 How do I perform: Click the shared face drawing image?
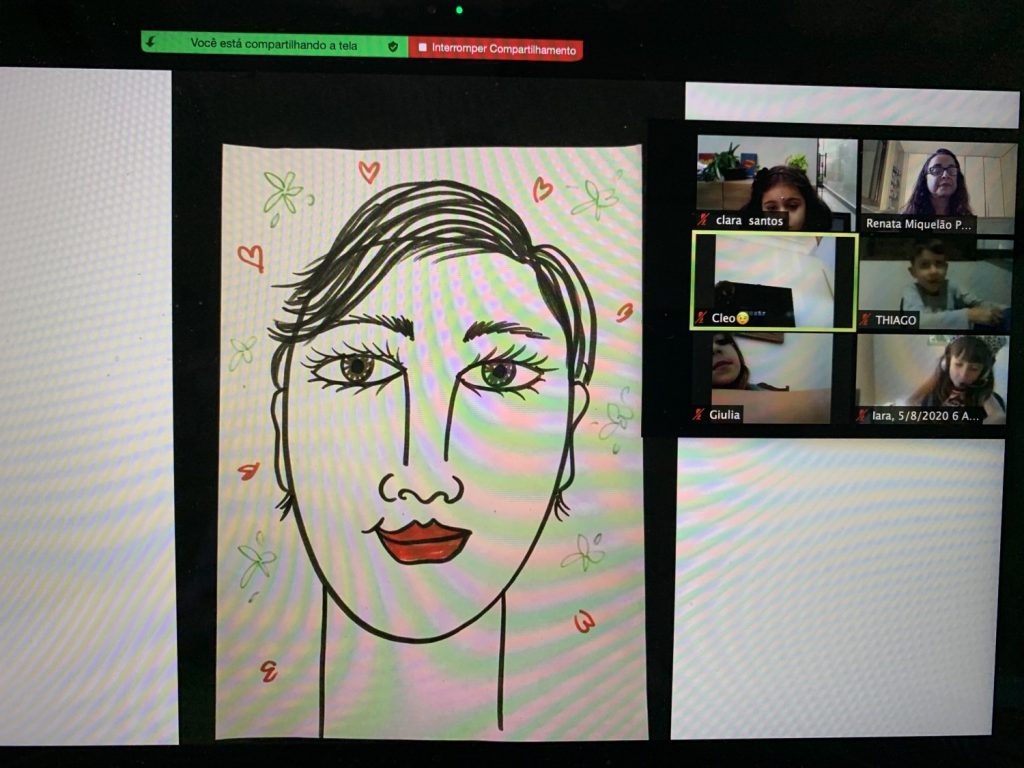432,442
